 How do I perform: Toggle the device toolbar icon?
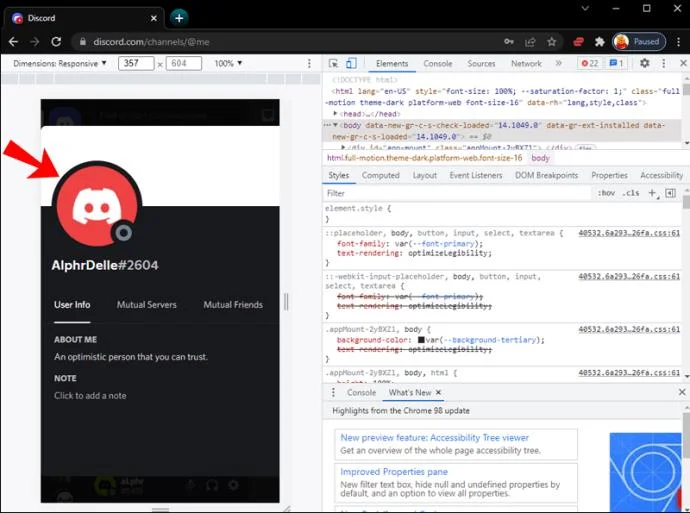point(351,63)
